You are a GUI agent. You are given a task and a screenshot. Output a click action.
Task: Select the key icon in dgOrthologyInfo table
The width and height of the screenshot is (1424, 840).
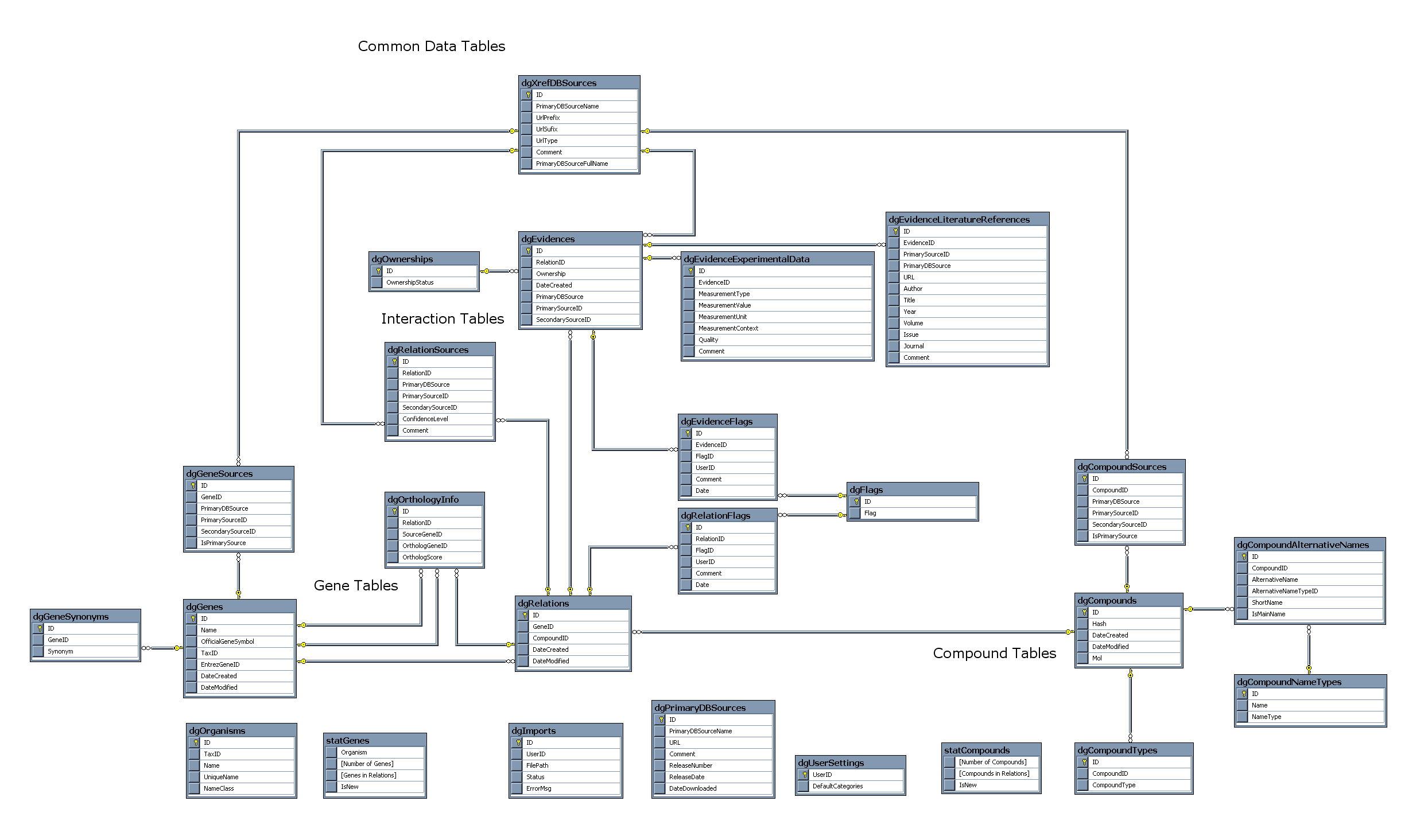tap(394, 511)
